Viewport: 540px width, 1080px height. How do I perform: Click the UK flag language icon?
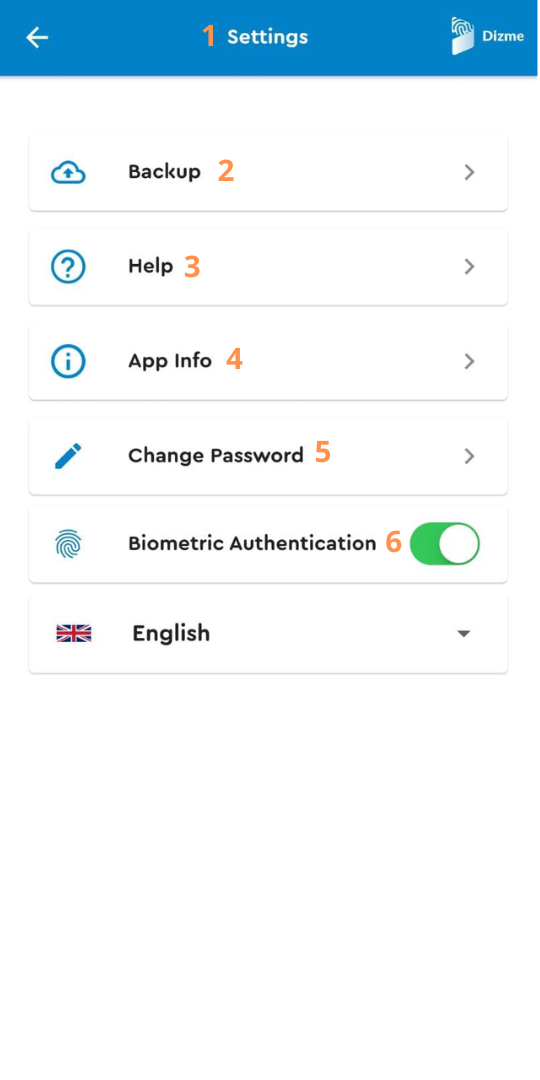(74, 634)
